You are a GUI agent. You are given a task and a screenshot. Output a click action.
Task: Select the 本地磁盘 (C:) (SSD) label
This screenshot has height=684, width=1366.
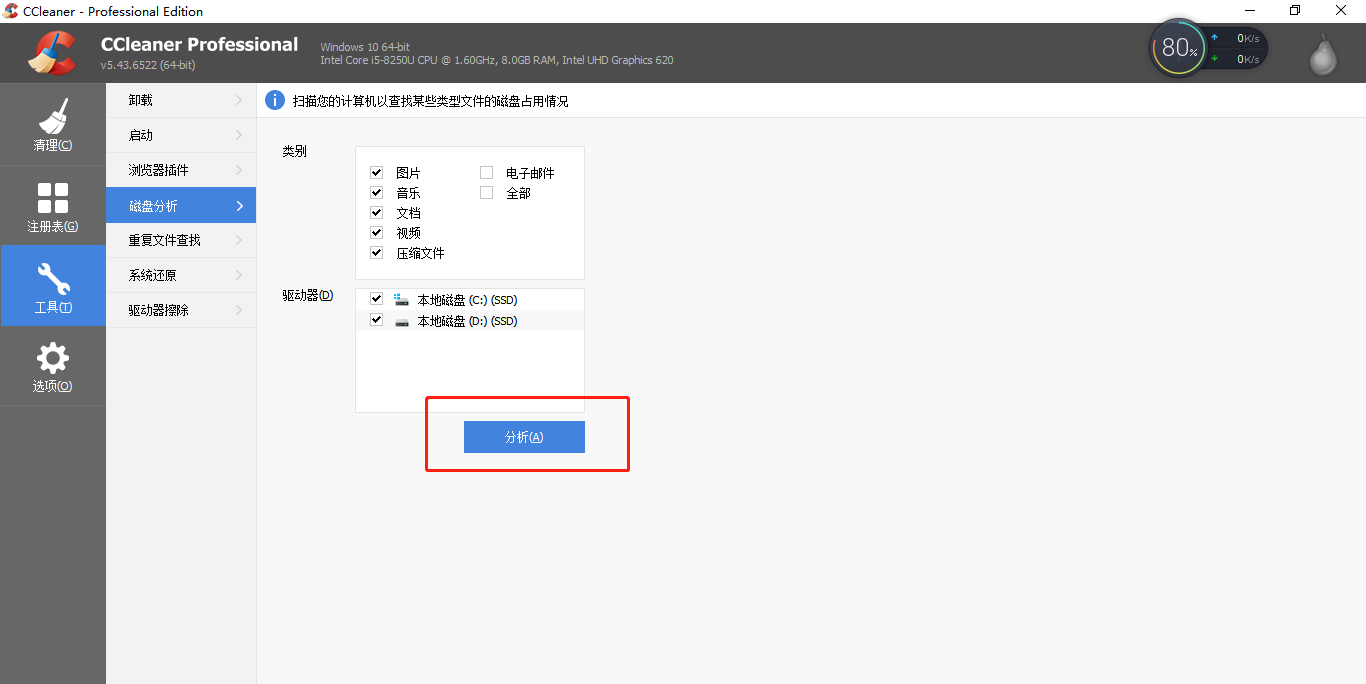click(467, 300)
